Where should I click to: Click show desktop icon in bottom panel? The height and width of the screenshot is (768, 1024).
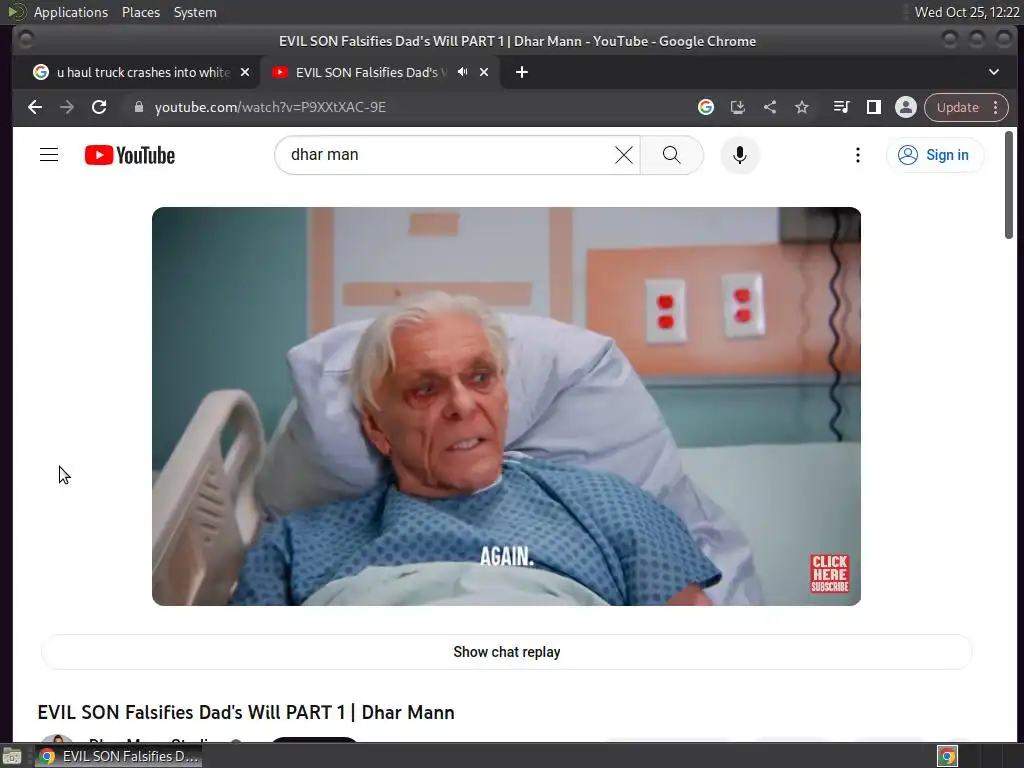tap(12, 756)
